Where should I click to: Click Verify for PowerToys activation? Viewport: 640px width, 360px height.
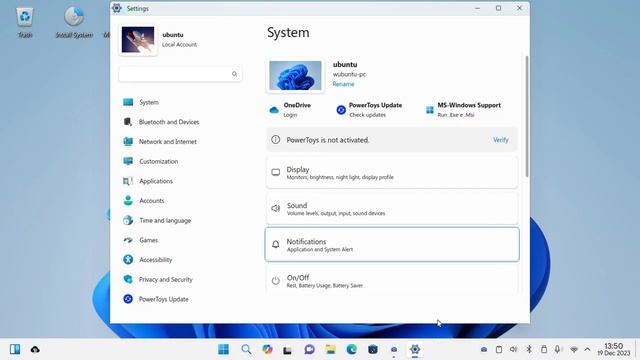[500, 140]
